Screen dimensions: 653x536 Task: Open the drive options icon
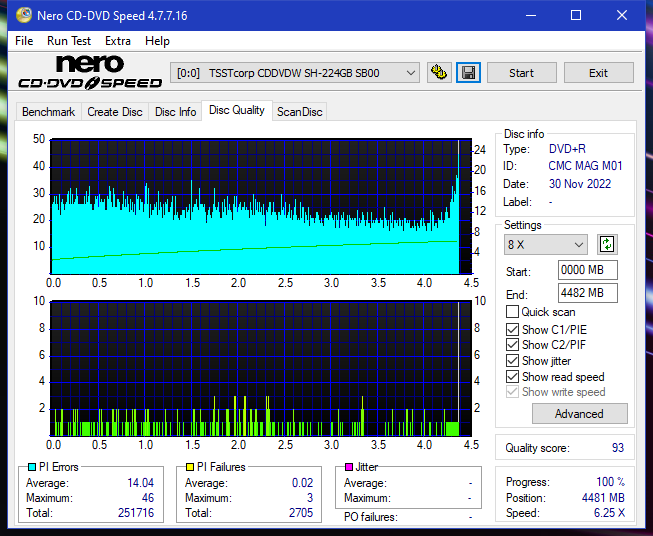click(x=439, y=73)
